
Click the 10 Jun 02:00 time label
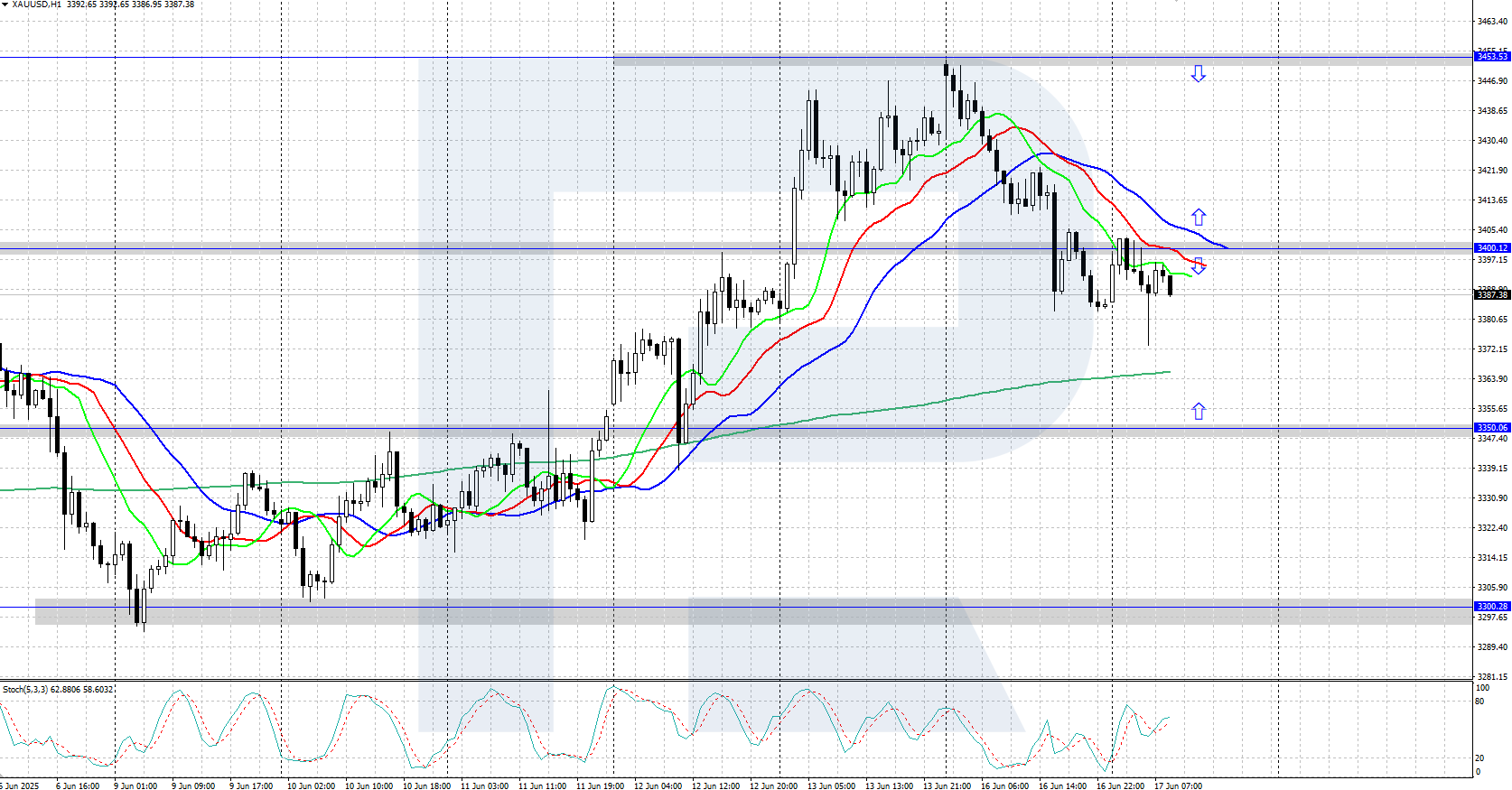(x=311, y=785)
